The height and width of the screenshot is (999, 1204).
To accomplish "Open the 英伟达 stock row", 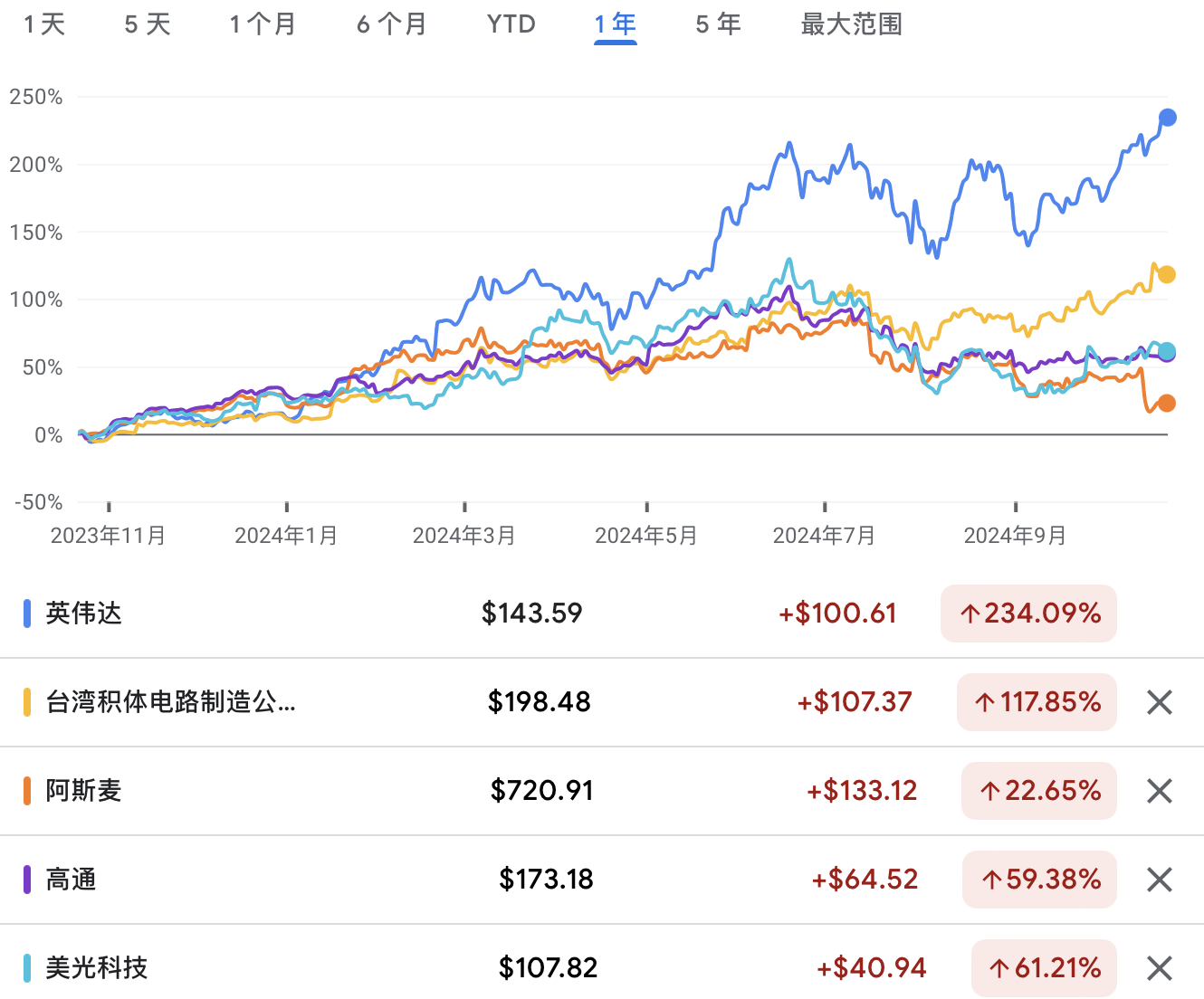I will tap(602, 614).
